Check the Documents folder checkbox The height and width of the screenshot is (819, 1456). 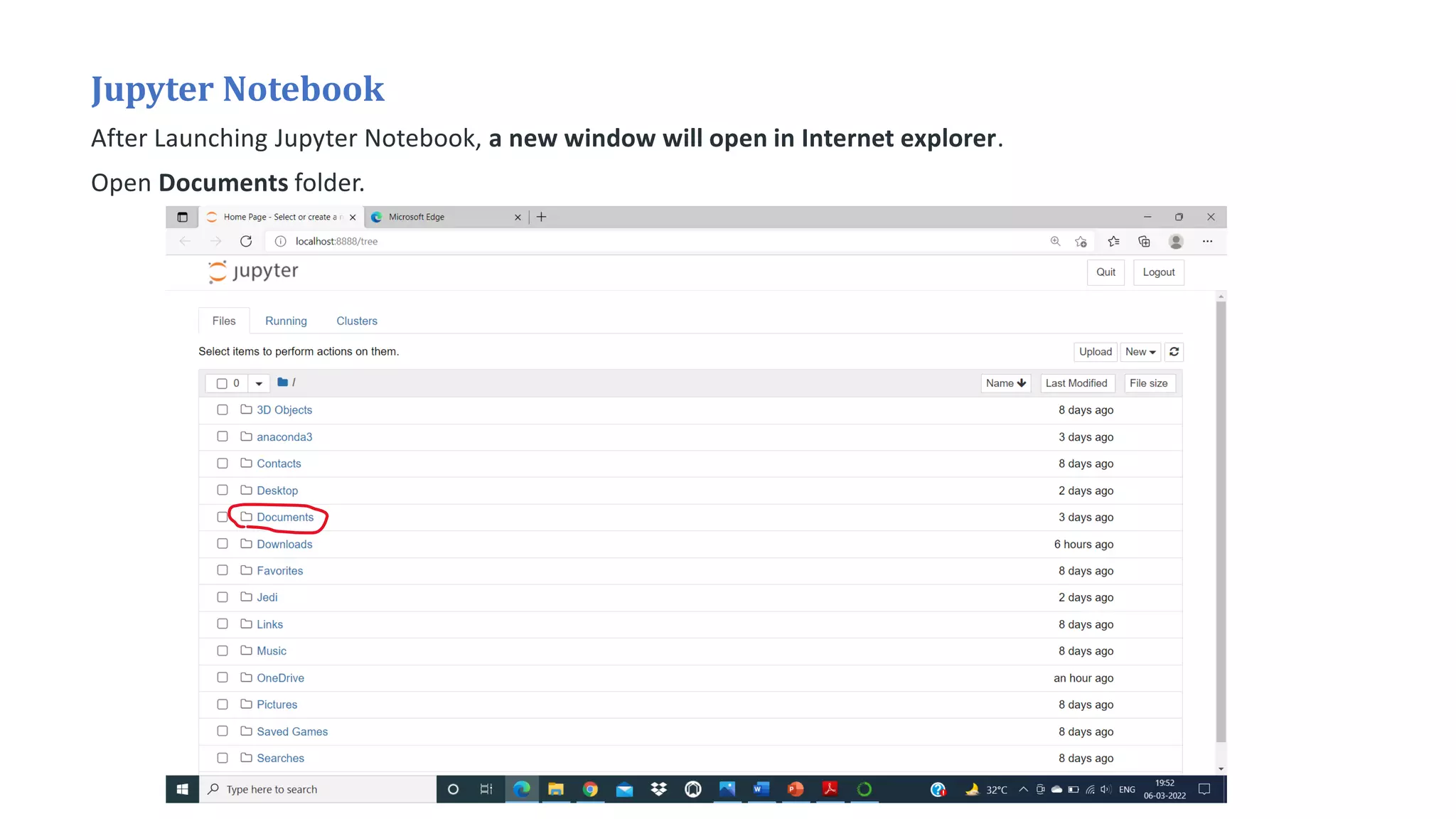(x=223, y=517)
